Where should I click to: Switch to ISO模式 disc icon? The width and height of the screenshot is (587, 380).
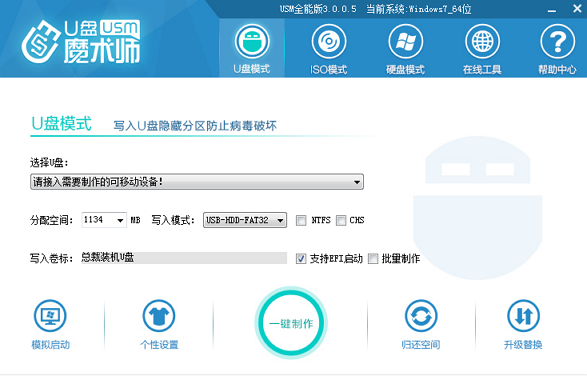(329, 42)
